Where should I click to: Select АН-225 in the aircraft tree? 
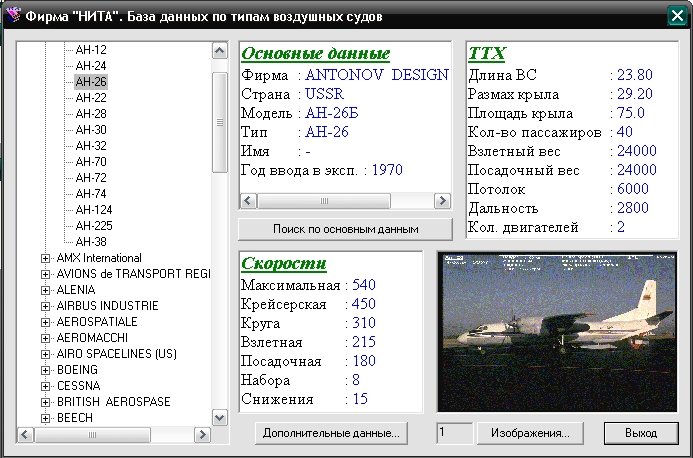[94, 225]
